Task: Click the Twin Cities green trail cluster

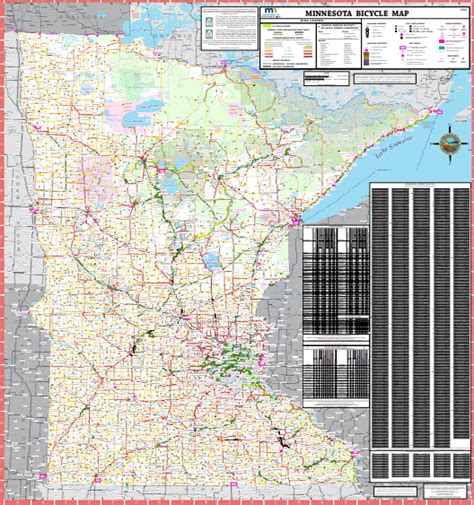Action: click(232, 362)
